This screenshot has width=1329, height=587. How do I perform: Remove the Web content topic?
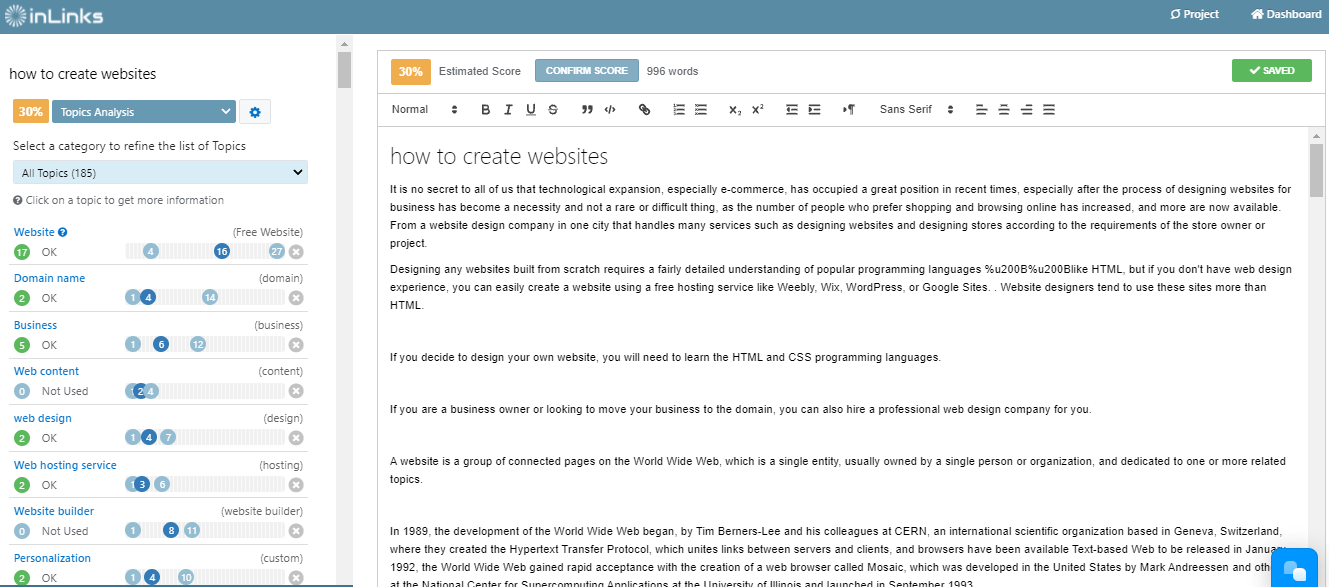pos(296,391)
